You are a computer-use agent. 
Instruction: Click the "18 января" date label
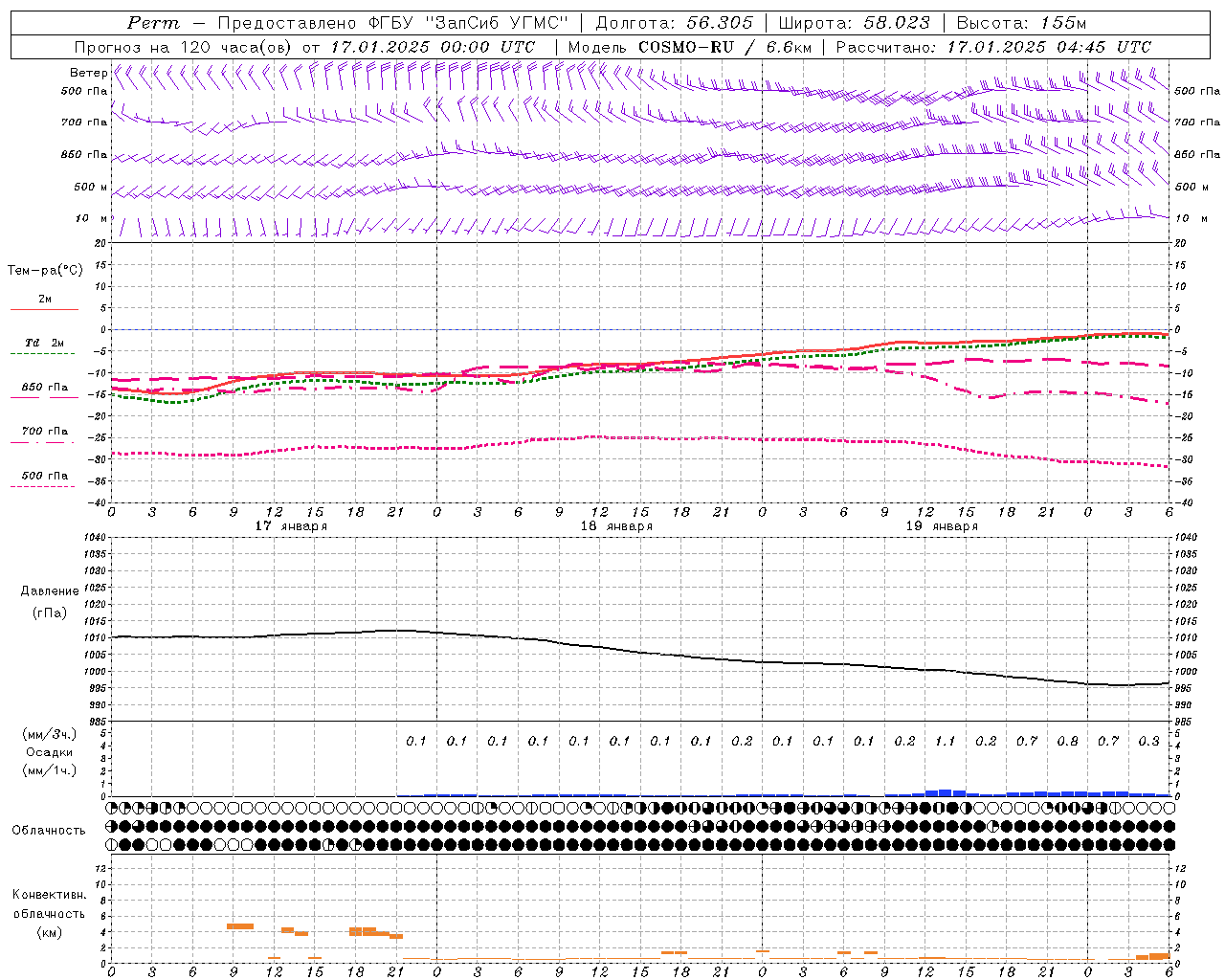(616, 526)
